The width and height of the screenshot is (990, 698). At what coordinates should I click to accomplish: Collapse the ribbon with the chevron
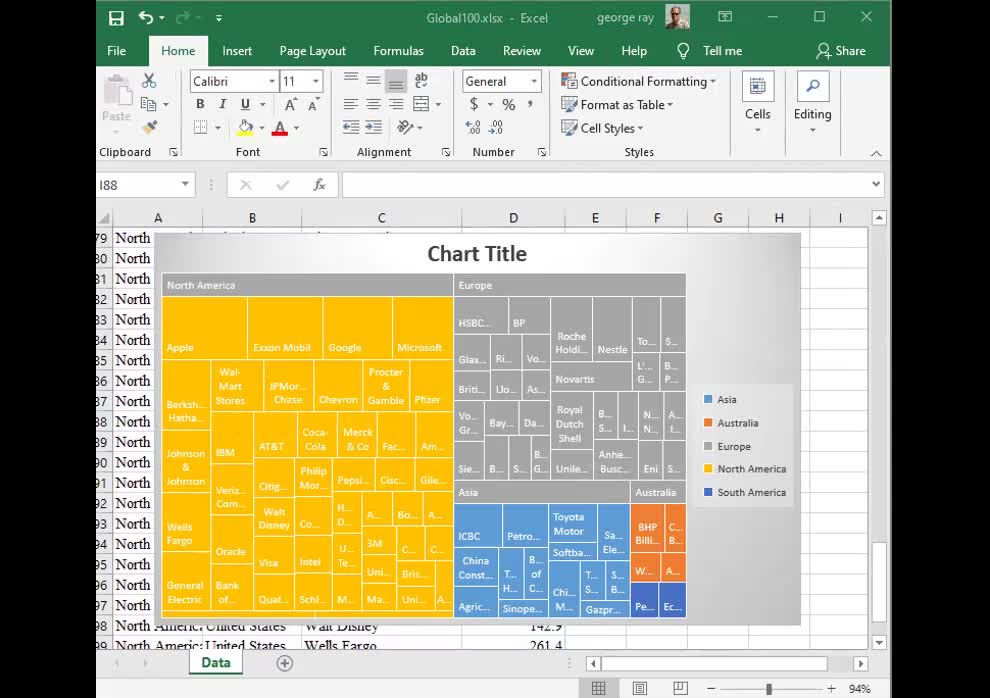coord(876,153)
